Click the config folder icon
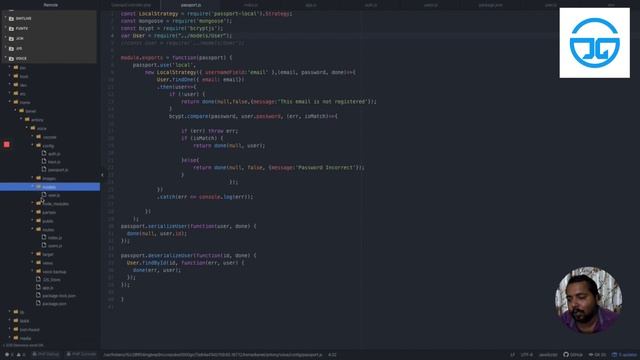The image size is (640, 360). point(39,145)
